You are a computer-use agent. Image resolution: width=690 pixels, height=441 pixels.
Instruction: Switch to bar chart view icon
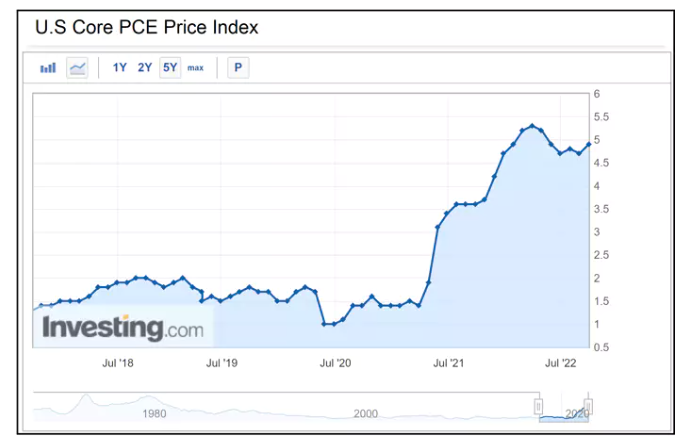[x=48, y=68]
